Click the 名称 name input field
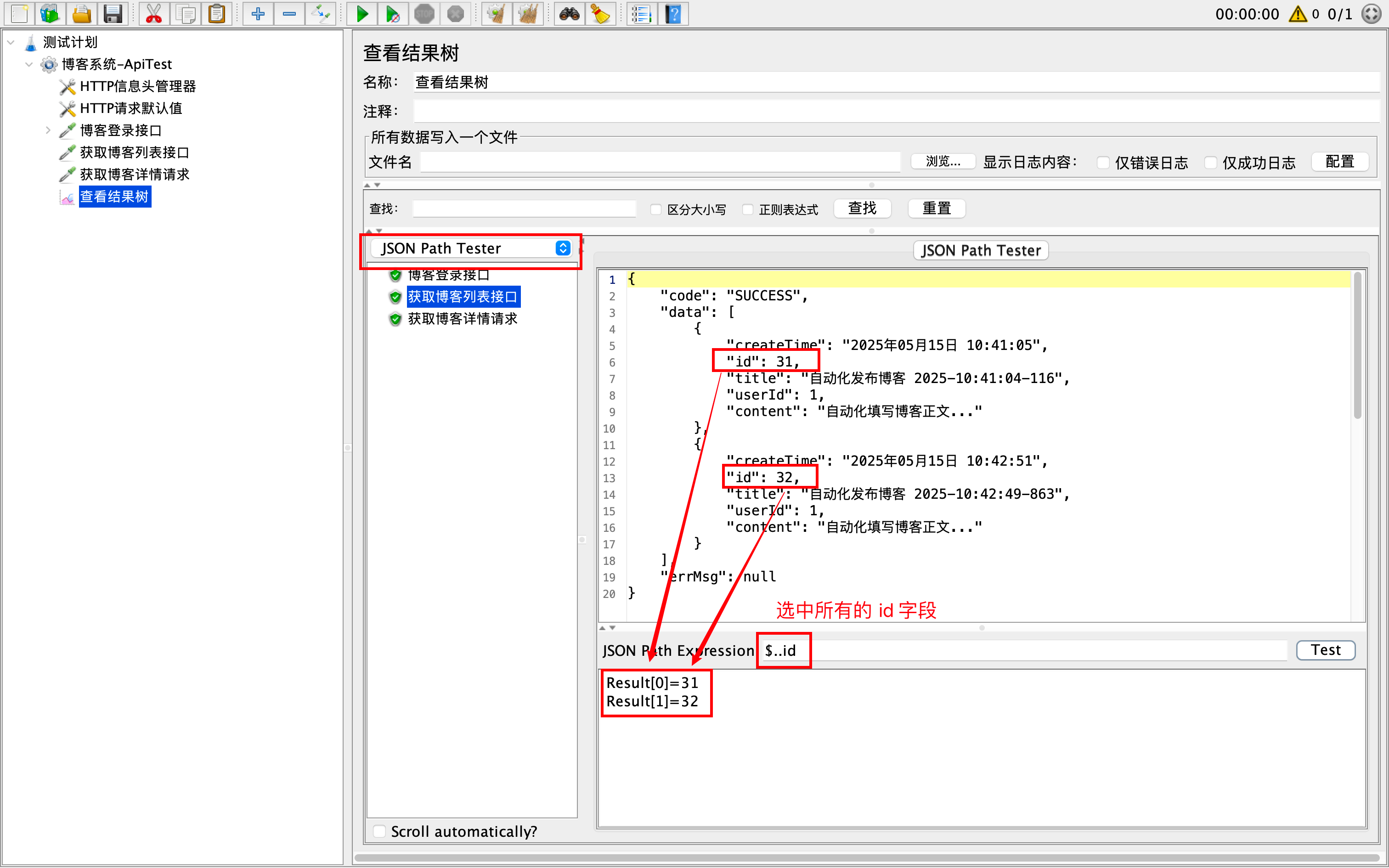The height and width of the screenshot is (868, 1389). 896,82
